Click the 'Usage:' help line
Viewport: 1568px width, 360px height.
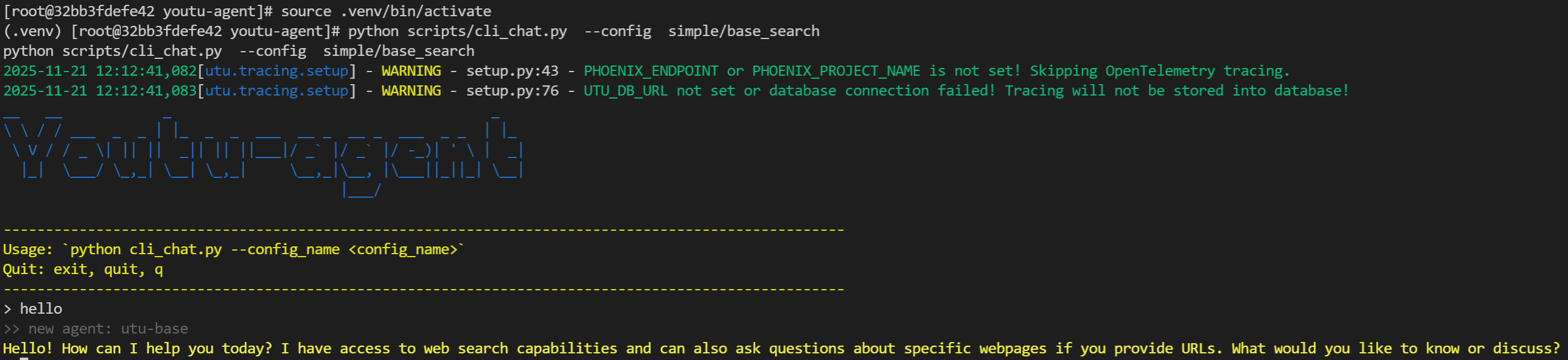tap(233, 249)
